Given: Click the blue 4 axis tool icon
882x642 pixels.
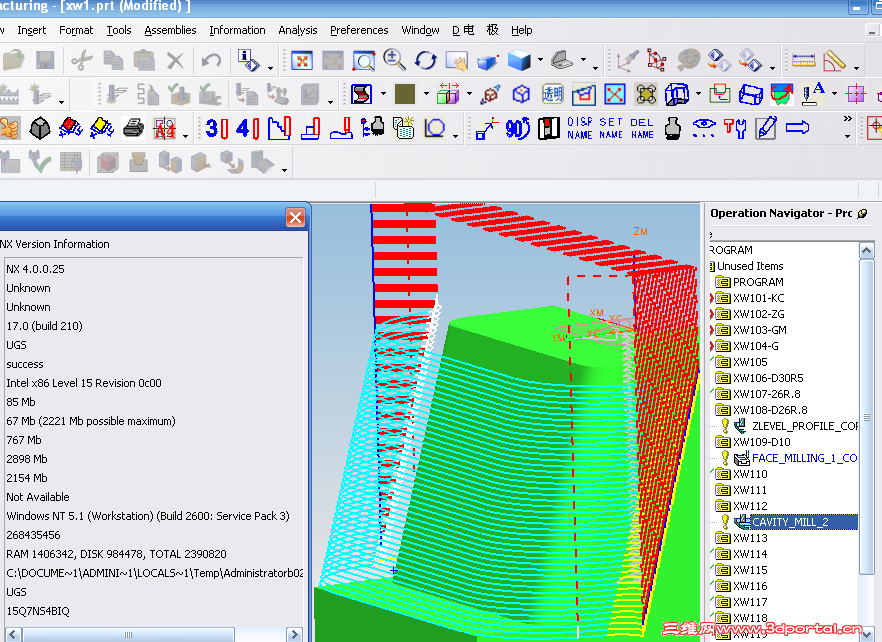Looking at the screenshot, I should click(248, 129).
